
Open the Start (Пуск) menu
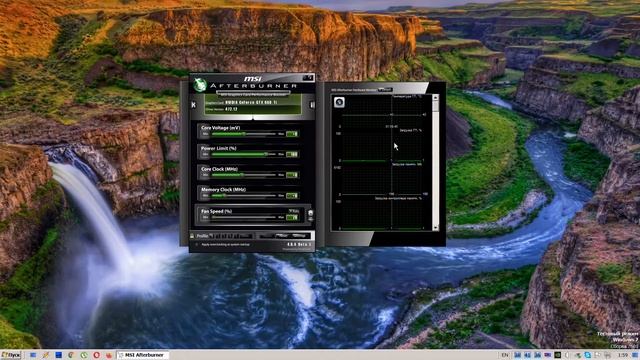(x=11, y=355)
